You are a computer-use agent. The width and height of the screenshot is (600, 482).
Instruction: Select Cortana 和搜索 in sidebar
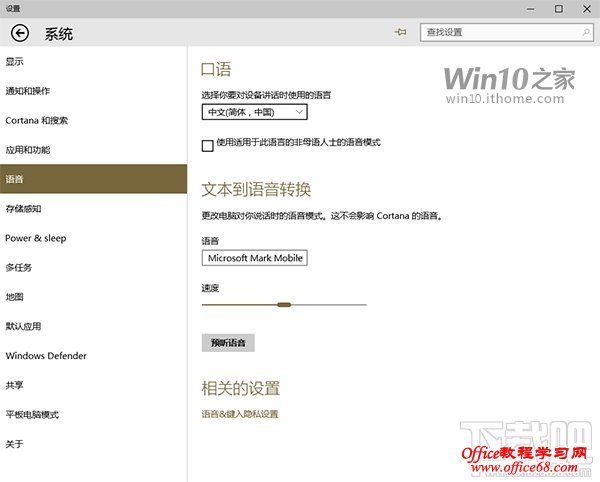coord(93,120)
